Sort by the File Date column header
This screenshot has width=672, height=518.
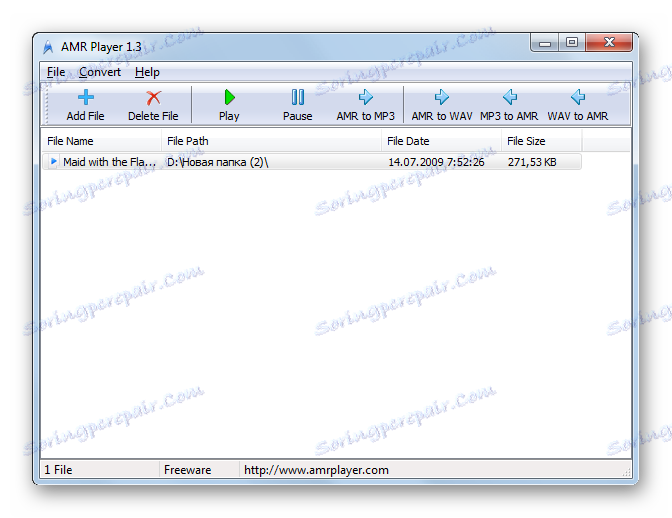pyautogui.click(x=441, y=141)
